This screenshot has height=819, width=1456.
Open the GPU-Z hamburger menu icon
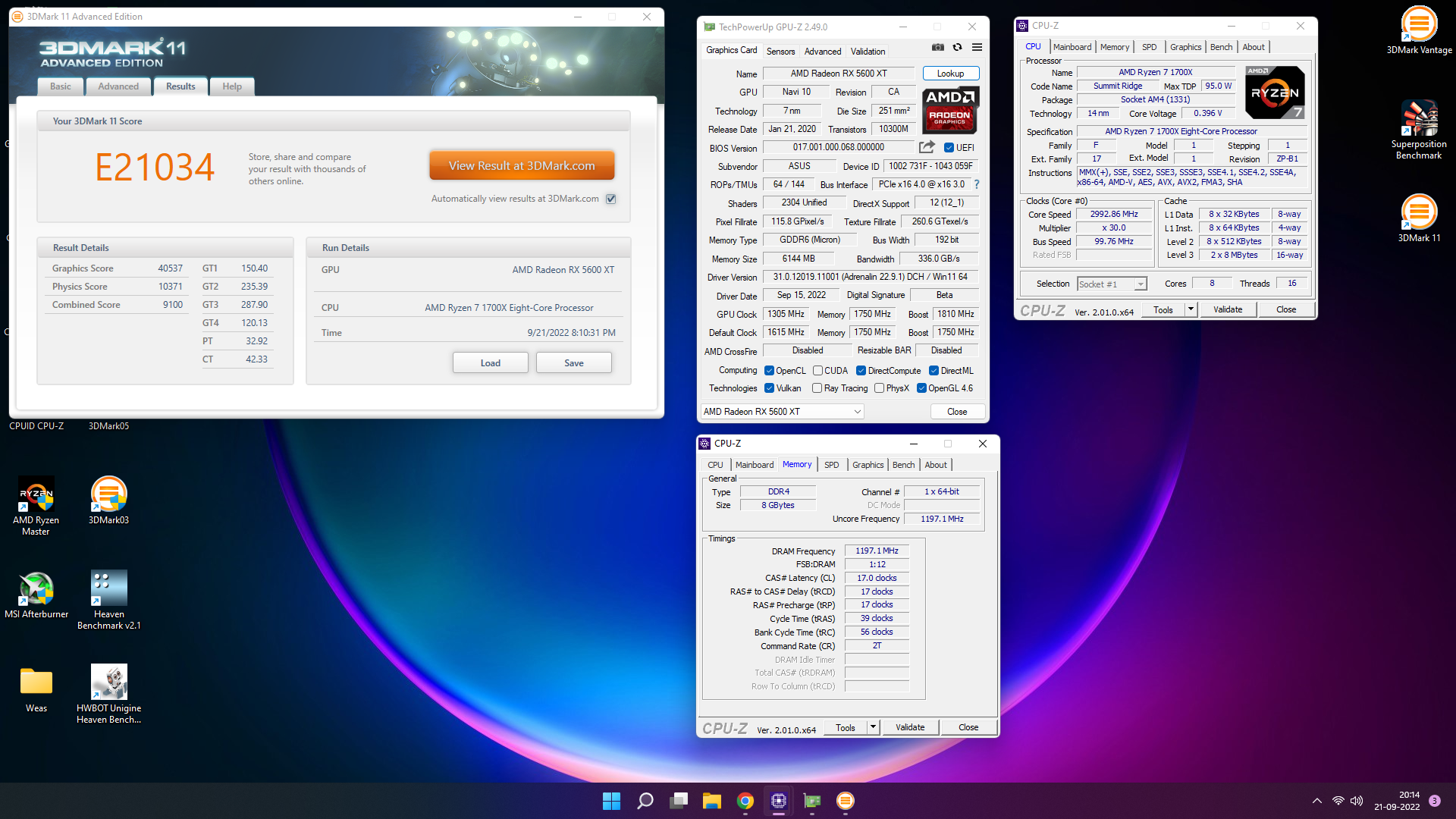coord(977,47)
